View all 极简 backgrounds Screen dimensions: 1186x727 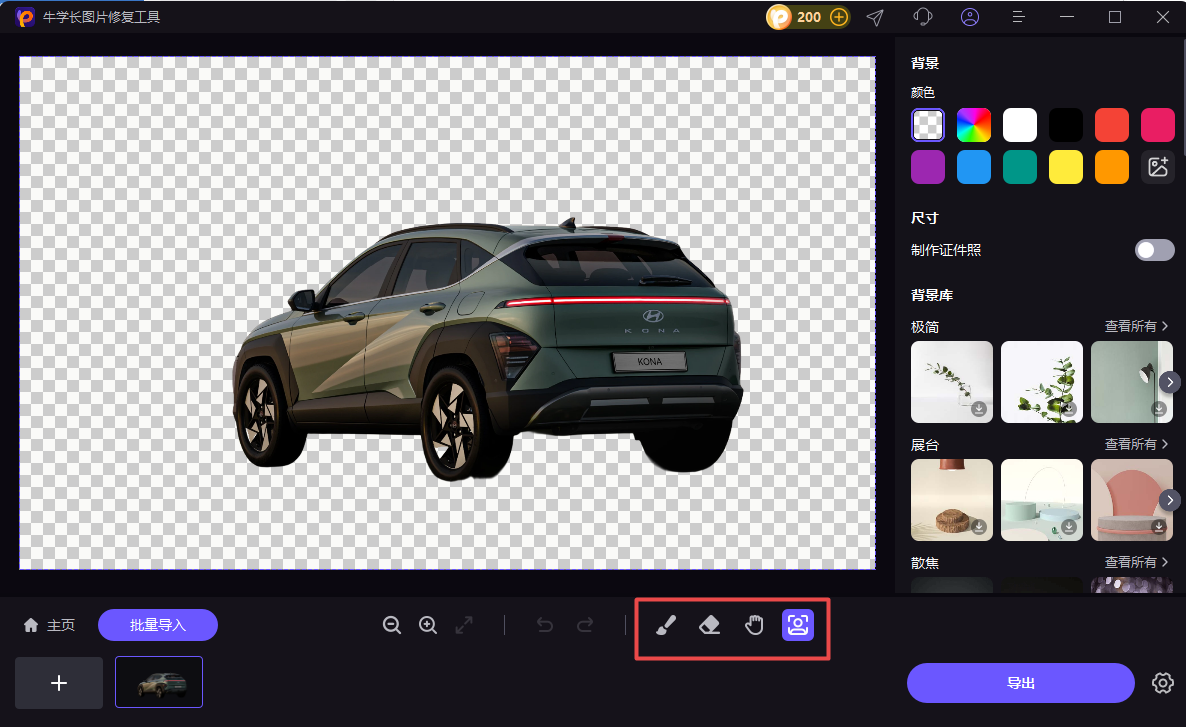pos(1136,326)
